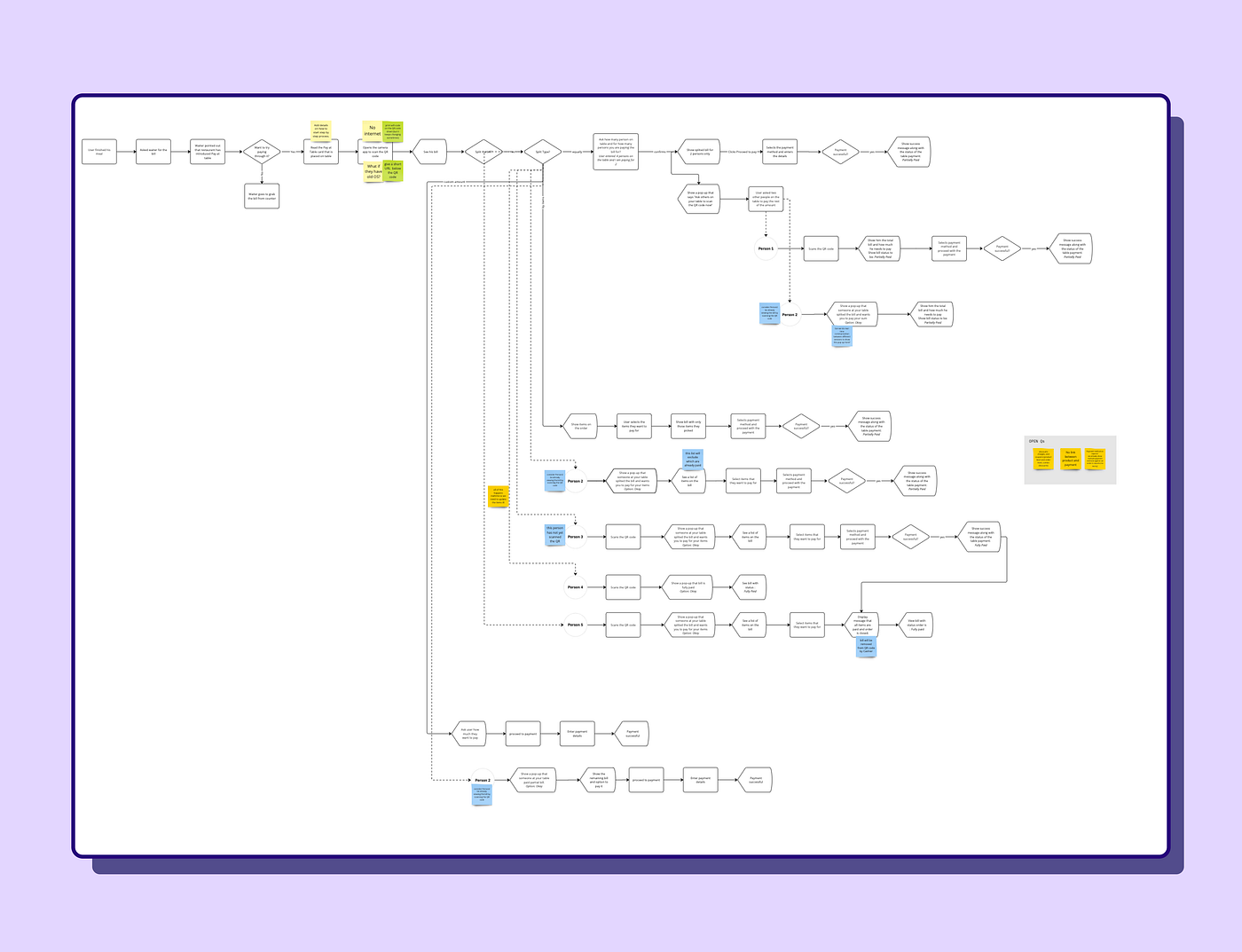Click 'Ask user how much they want to pay' node
This screenshot has width=1242, height=952.
coord(469,734)
